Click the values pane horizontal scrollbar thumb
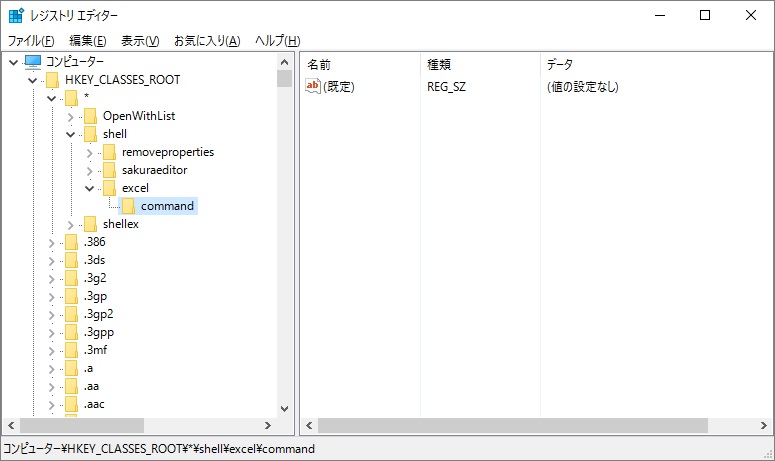This screenshot has height=461, width=775. [513, 425]
